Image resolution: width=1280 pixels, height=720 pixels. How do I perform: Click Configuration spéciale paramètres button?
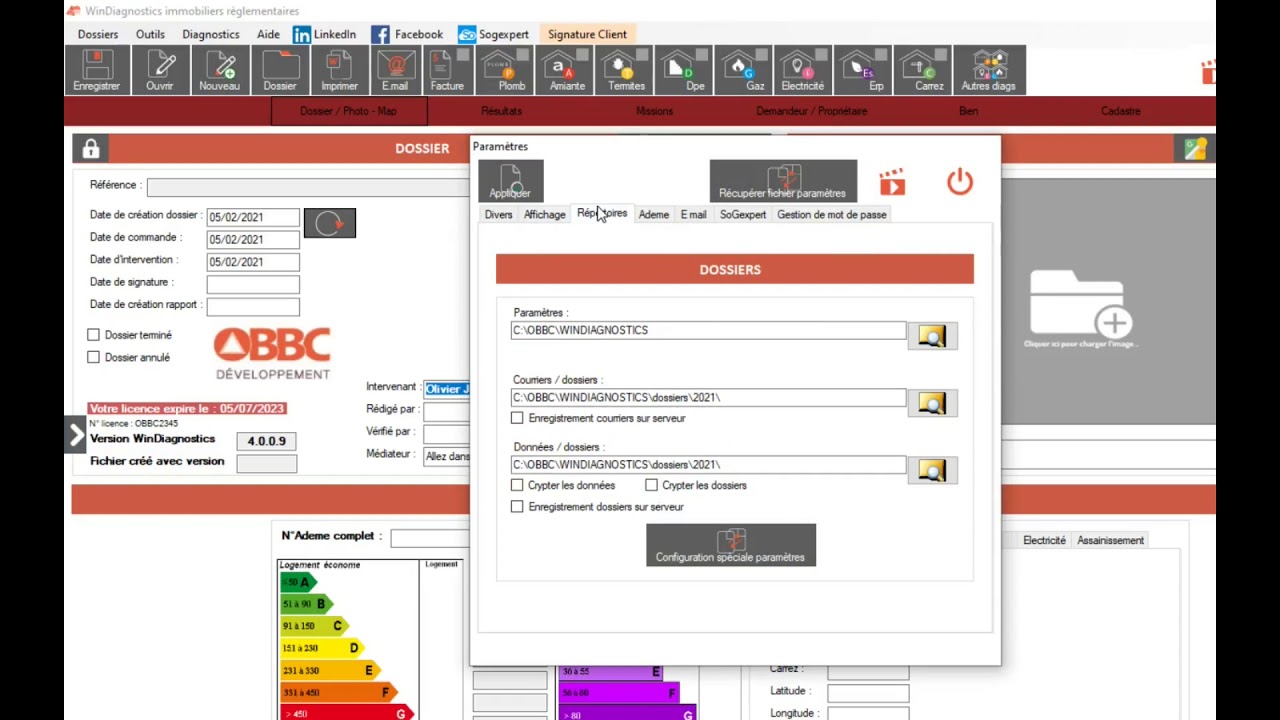(731, 545)
